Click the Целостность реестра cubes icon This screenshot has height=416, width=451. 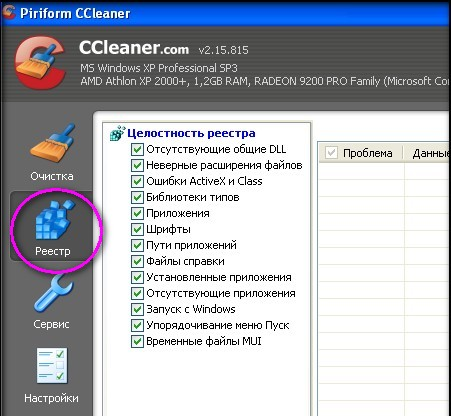click(117, 133)
